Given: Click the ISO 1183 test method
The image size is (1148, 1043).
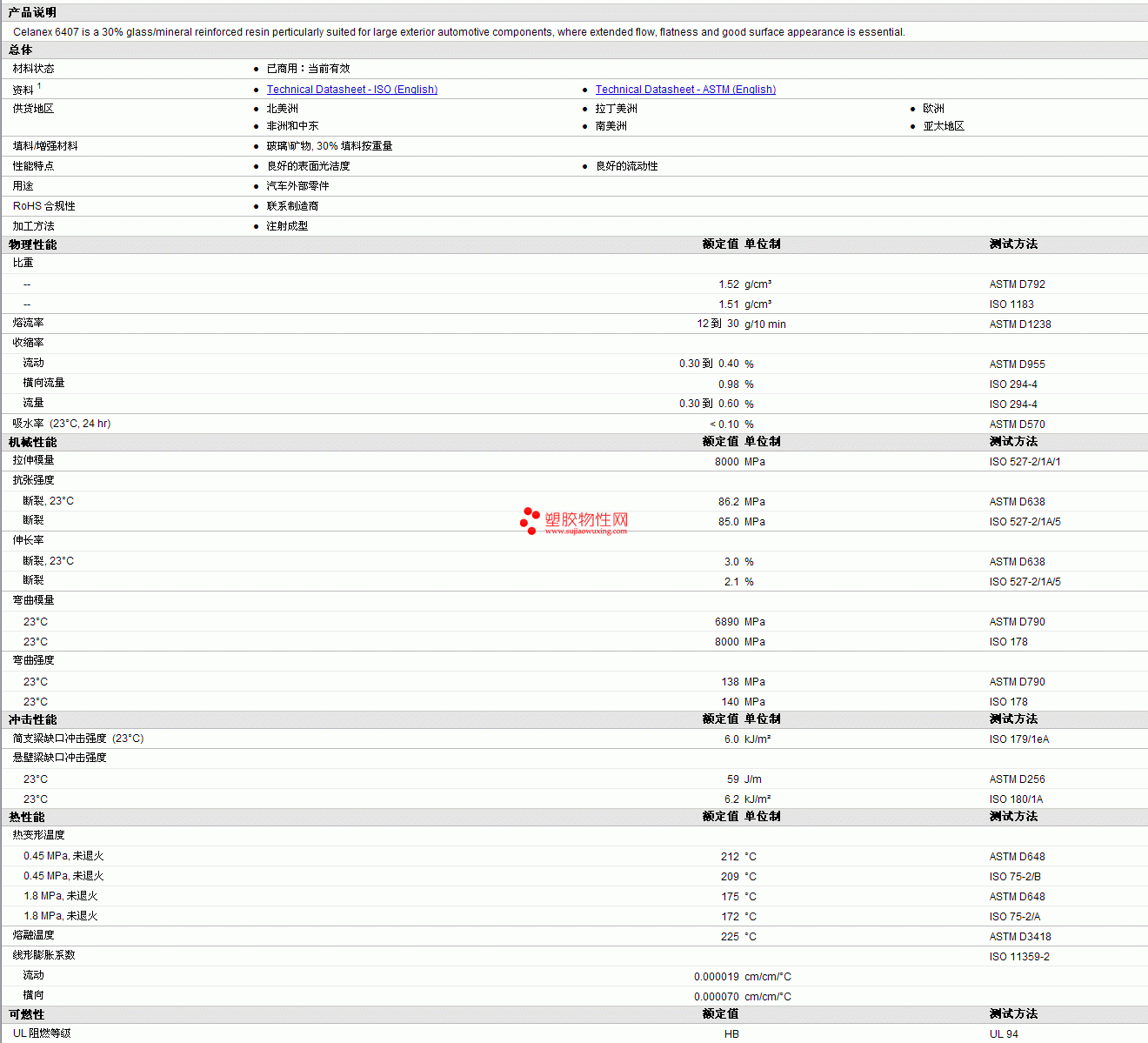Looking at the screenshot, I should tap(1011, 304).
